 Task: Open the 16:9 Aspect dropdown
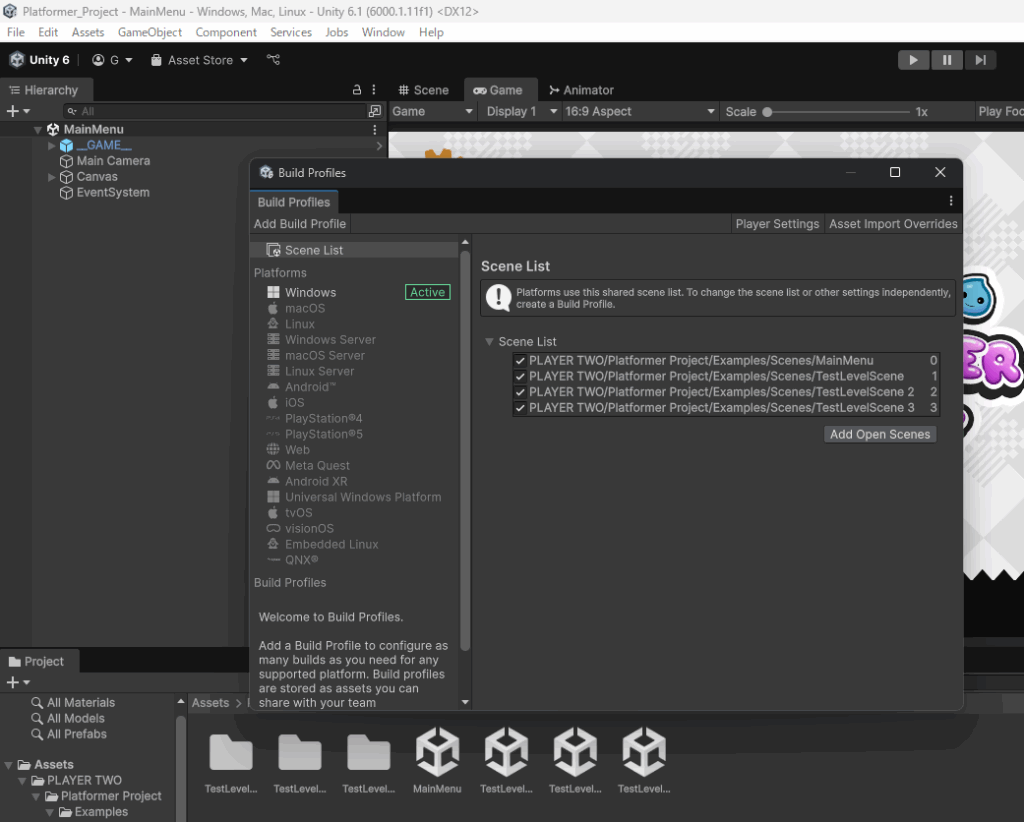pyautogui.click(x=639, y=112)
